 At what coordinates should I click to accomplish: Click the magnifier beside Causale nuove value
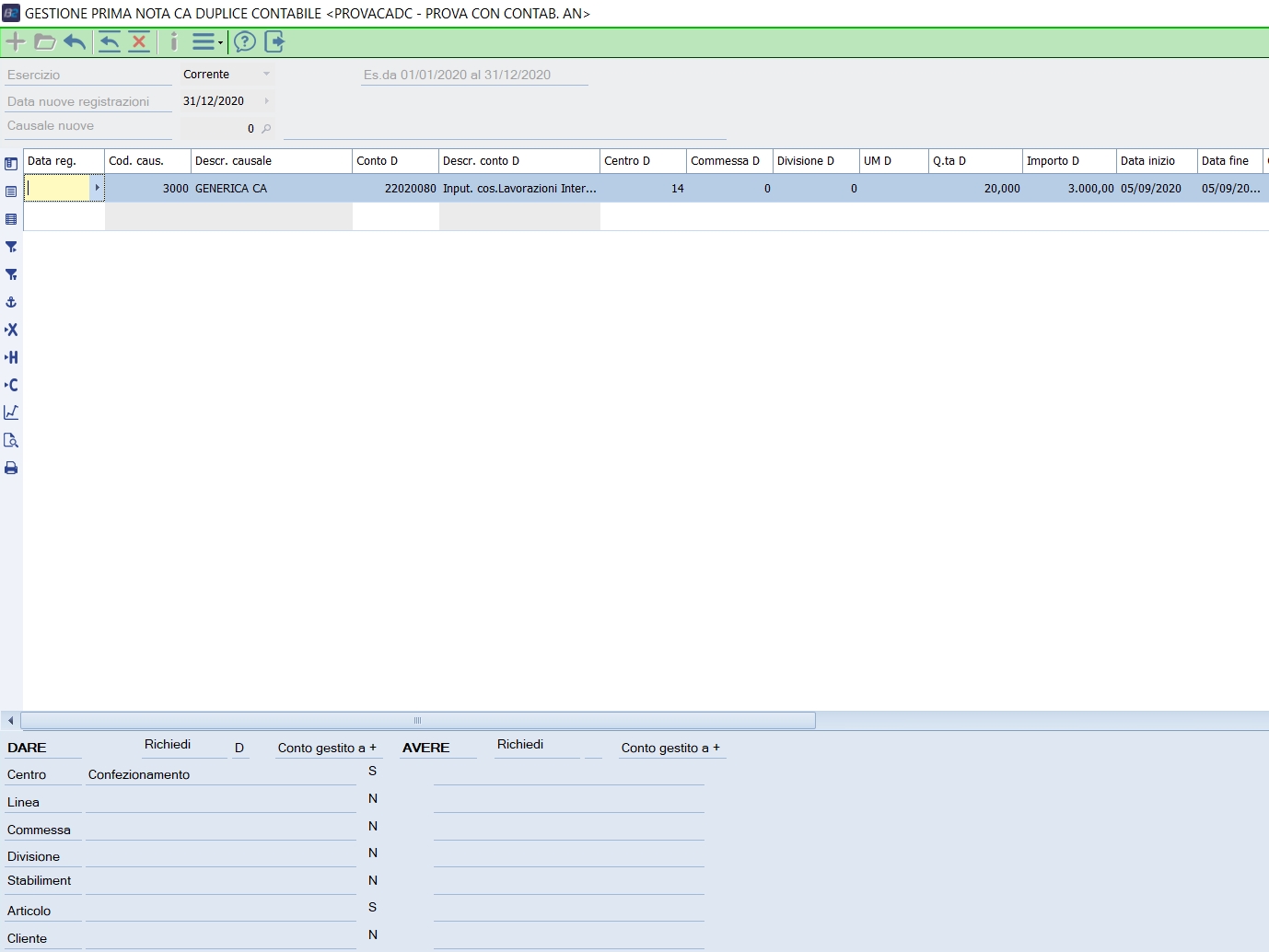point(267,129)
